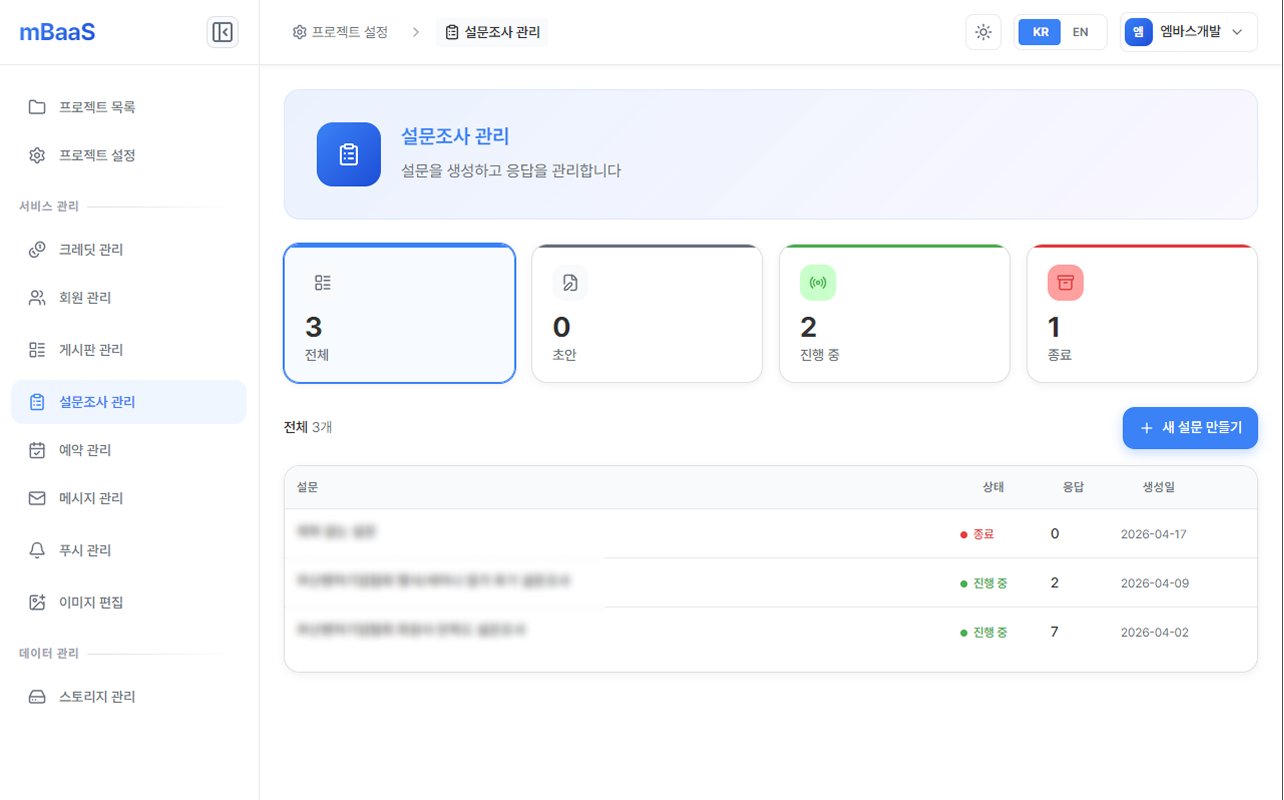Click the folder icon beside 프로젝트 목록

pos(37,107)
